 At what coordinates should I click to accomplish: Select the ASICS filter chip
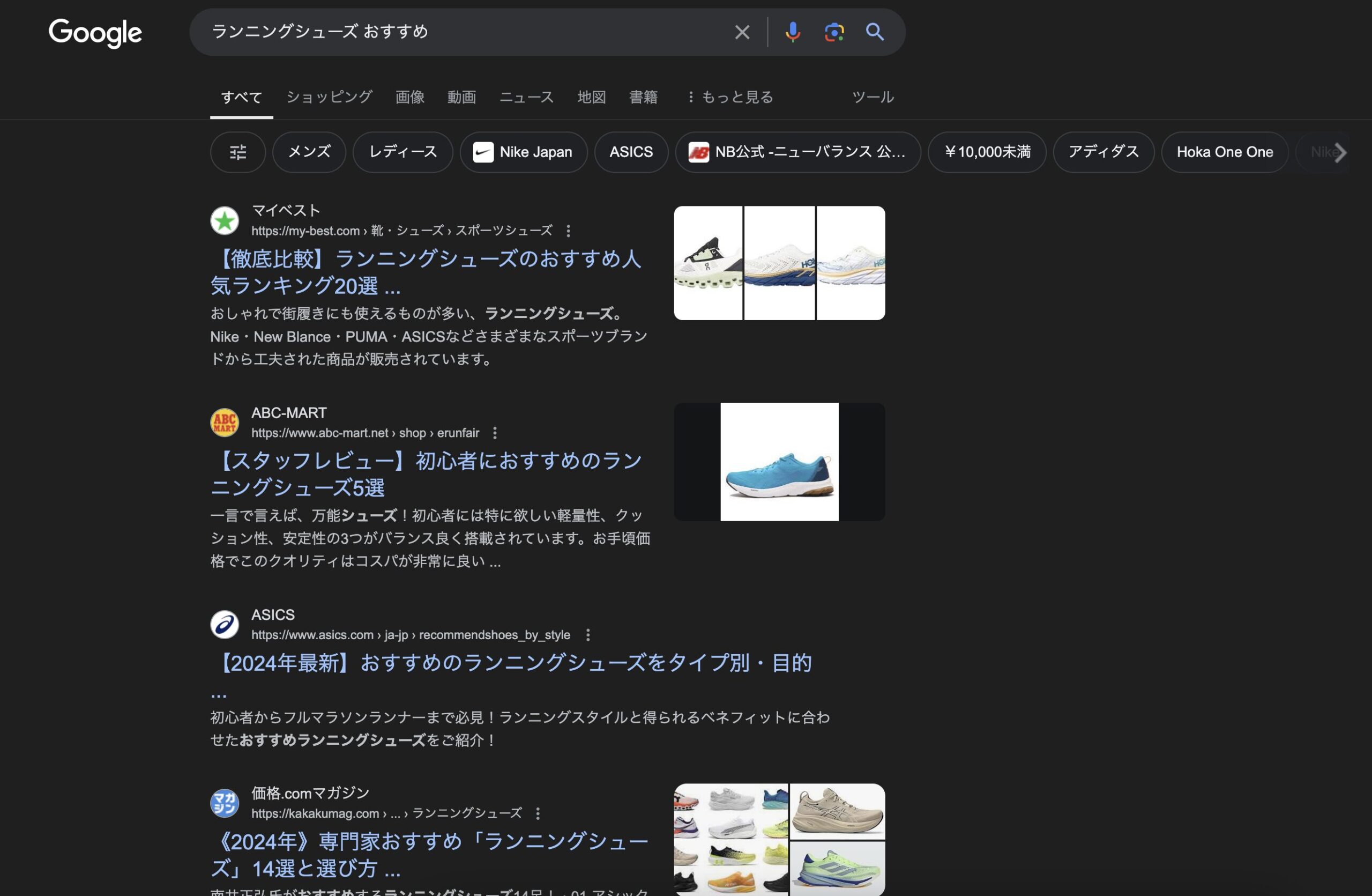pyautogui.click(x=631, y=152)
